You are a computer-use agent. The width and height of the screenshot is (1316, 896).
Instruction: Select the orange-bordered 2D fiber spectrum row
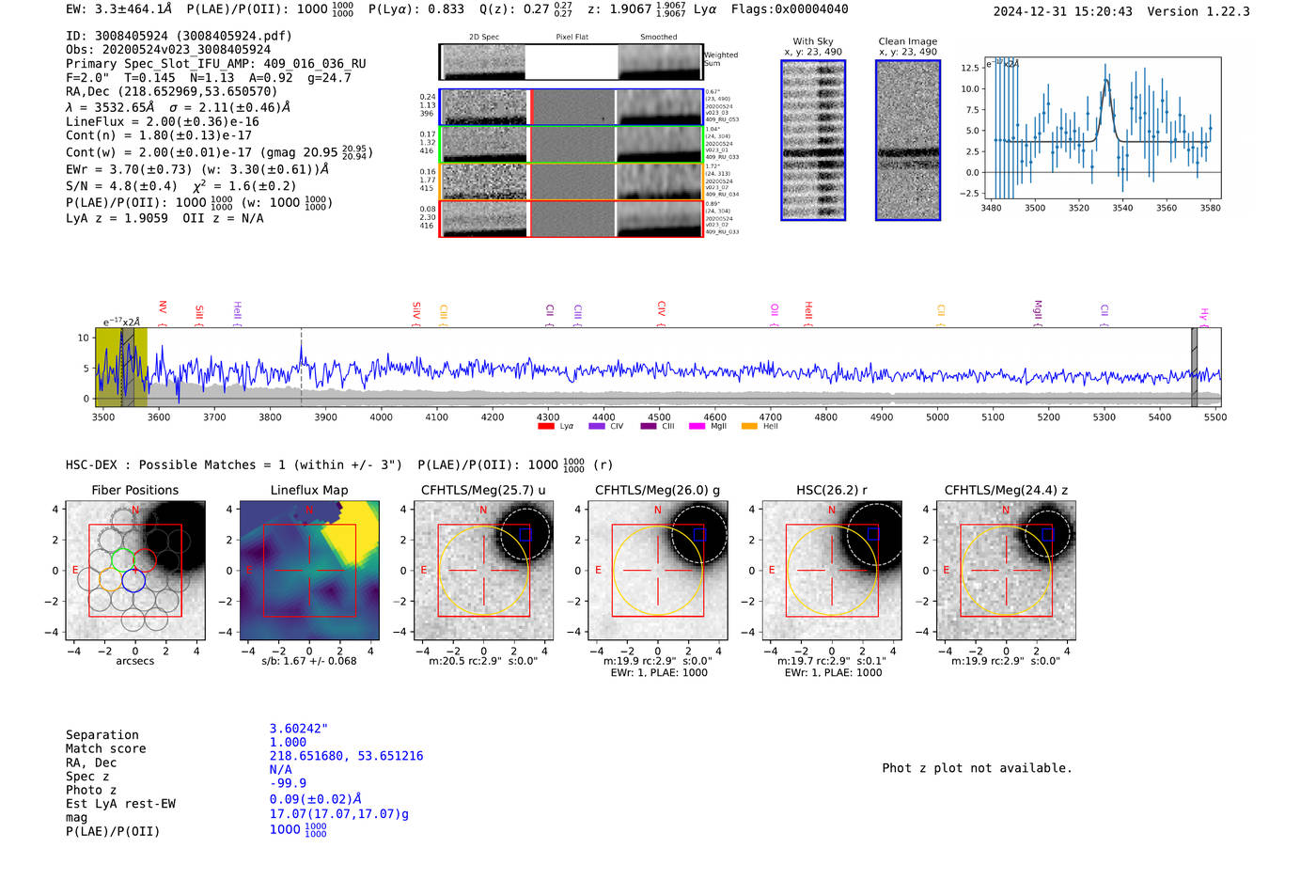(571, 181)
